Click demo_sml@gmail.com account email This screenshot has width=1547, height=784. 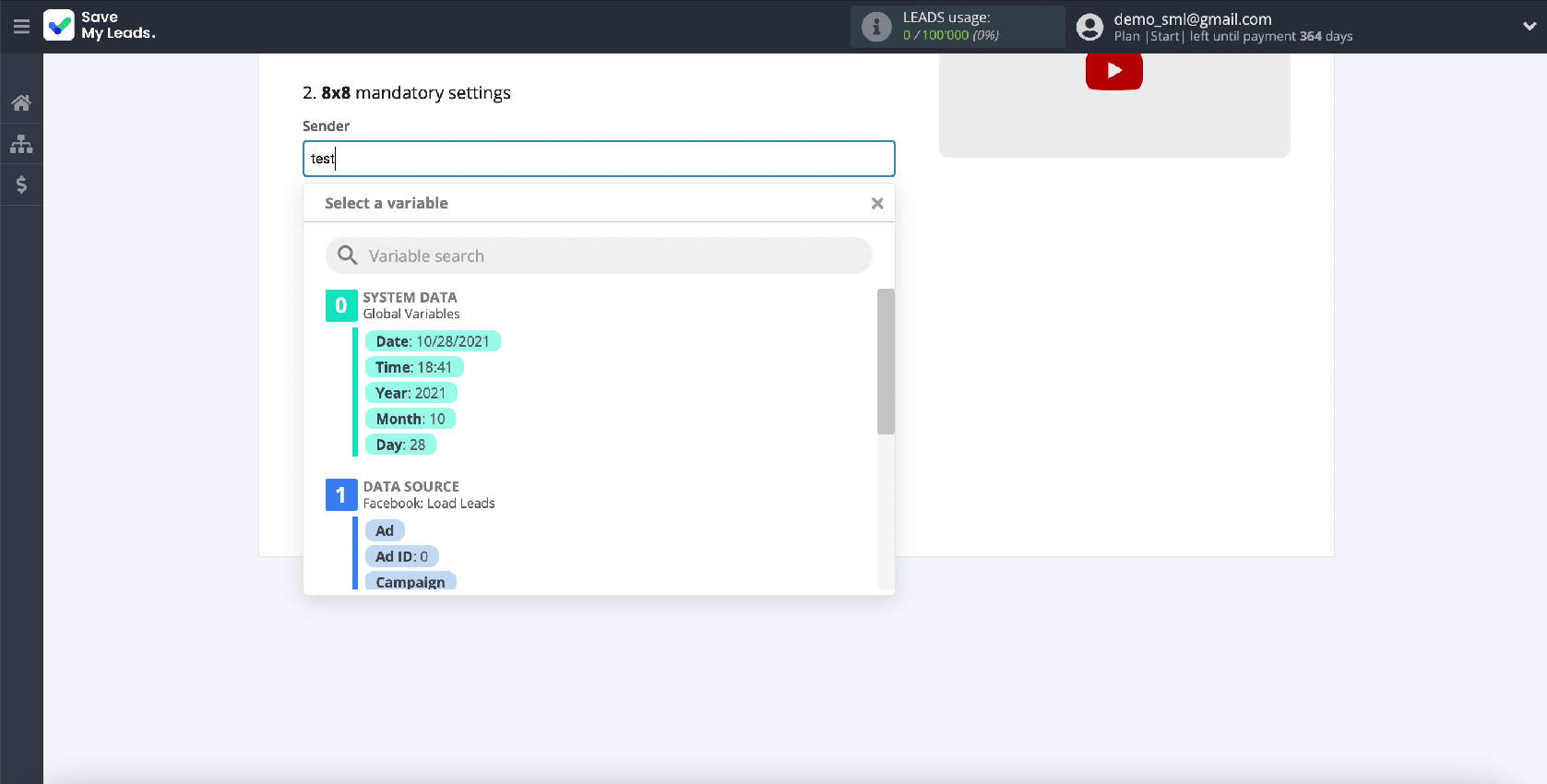pyautogui.click(x=1193, y=18)
